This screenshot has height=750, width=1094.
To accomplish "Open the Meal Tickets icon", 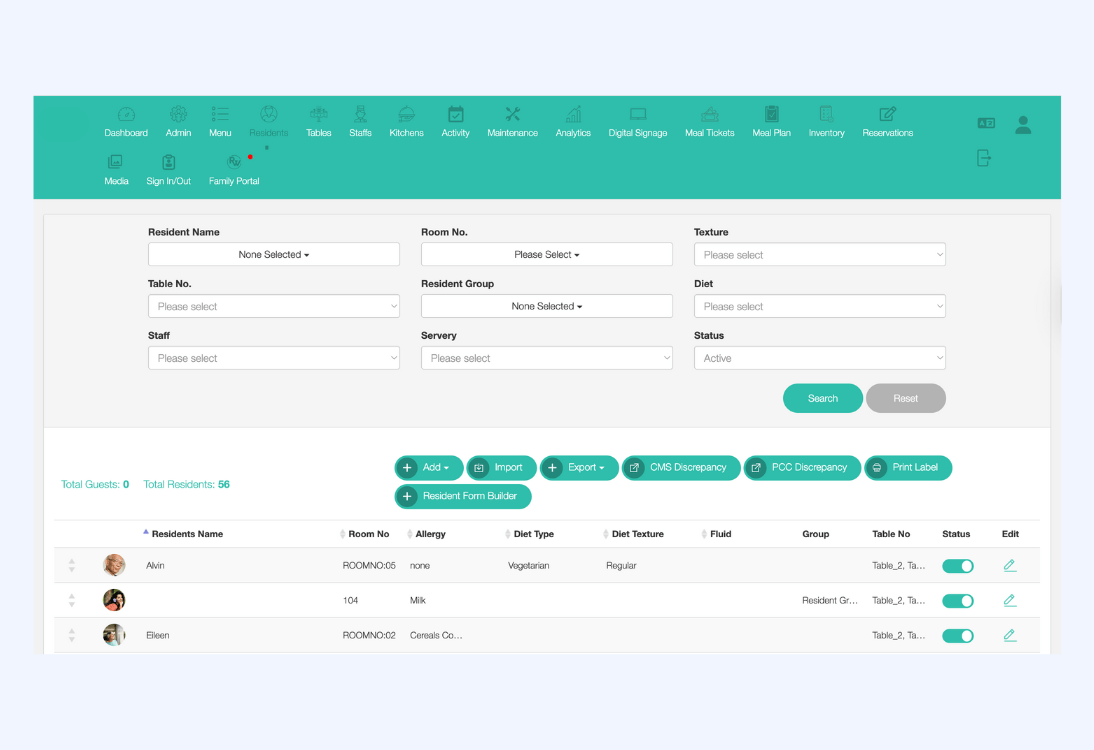I will point(709,115).
